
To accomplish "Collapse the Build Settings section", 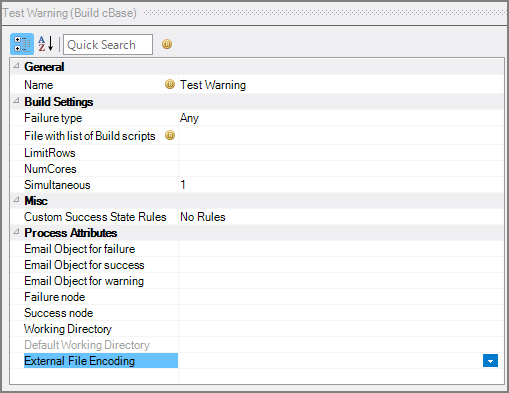I will point(16,101).
